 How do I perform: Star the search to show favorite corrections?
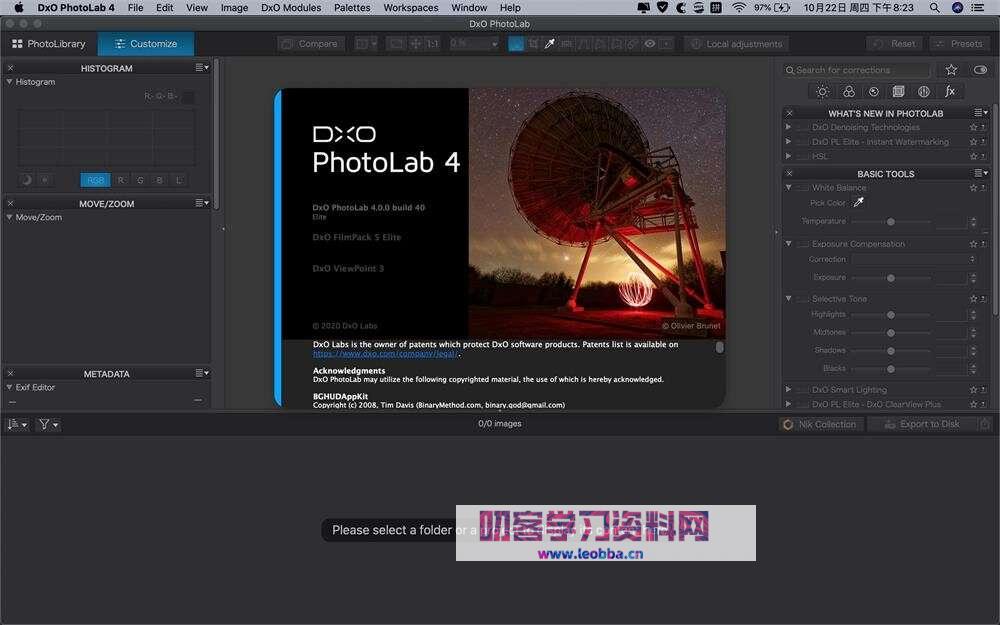953,69
